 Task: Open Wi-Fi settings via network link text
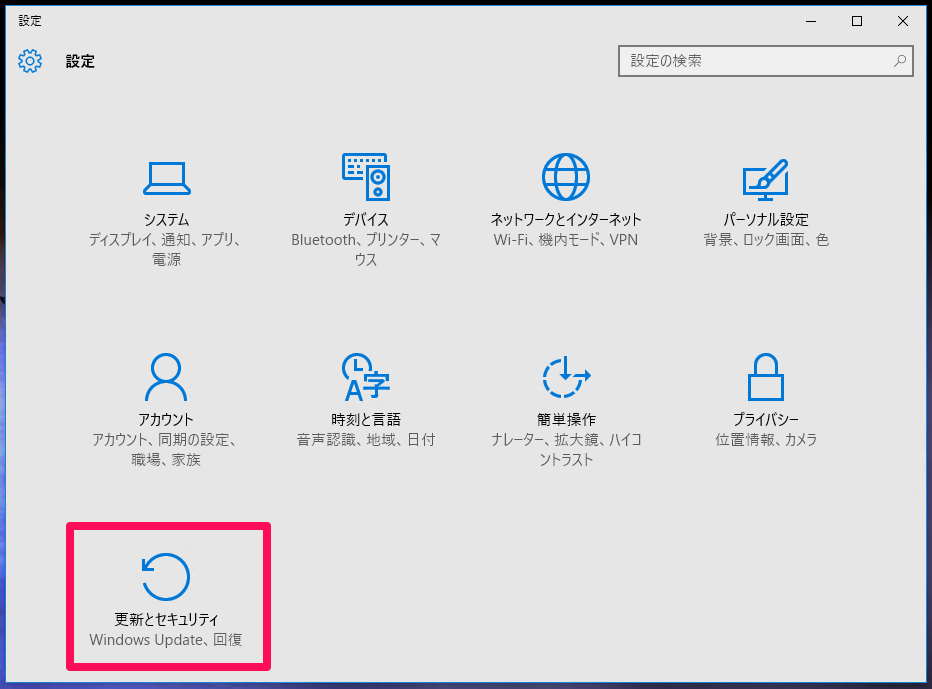566,240
